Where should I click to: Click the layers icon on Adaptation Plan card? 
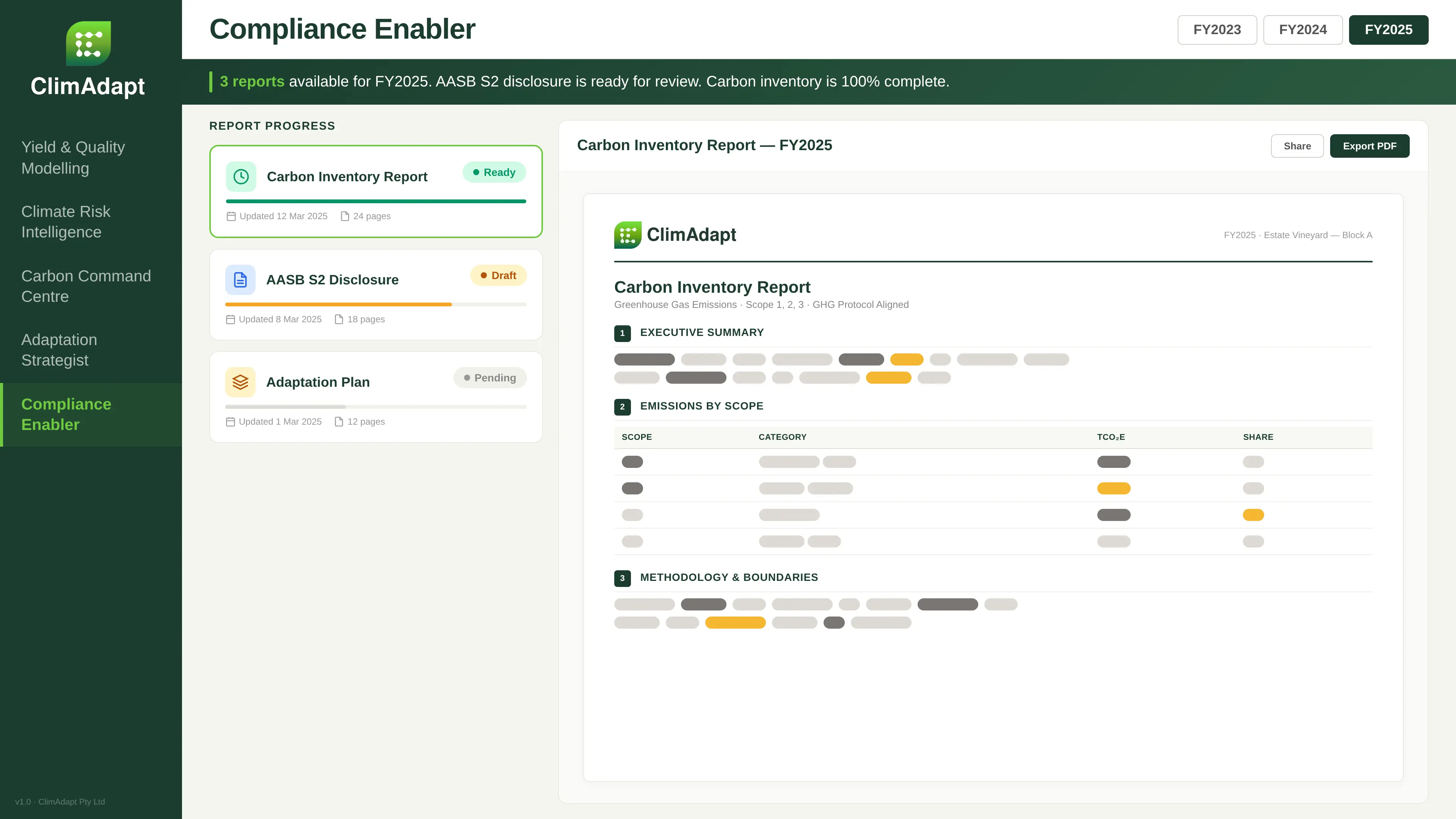(240, 382)
